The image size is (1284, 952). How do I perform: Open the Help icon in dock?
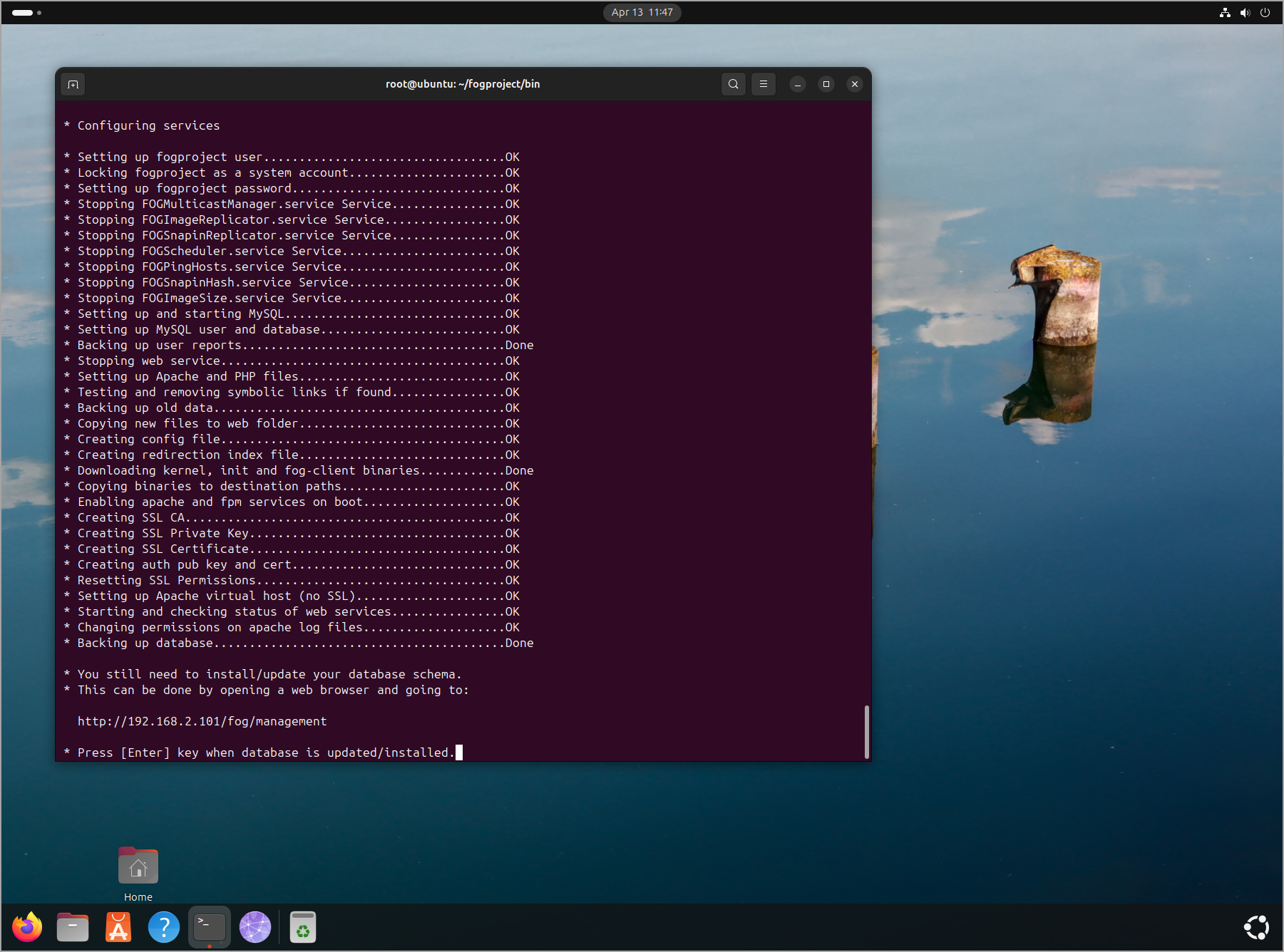pyautogui.click(x=164, y=927)
